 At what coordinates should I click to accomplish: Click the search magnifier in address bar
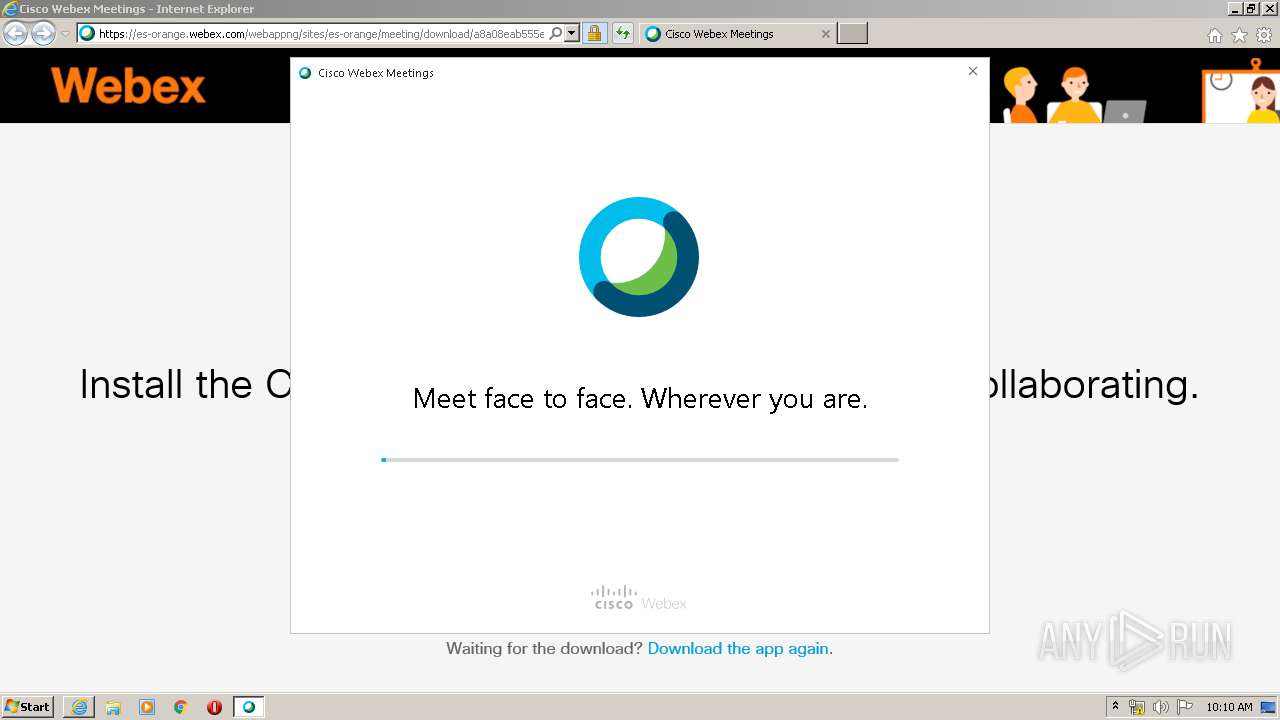click(x=556, y=33)
